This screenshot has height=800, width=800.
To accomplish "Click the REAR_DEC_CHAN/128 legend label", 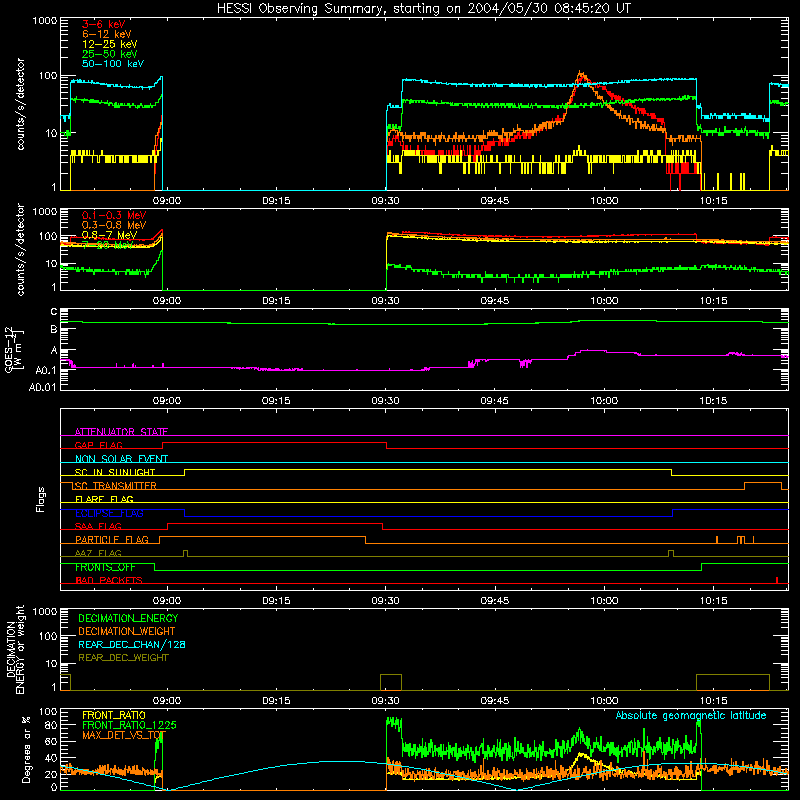I will coord(132,644).
